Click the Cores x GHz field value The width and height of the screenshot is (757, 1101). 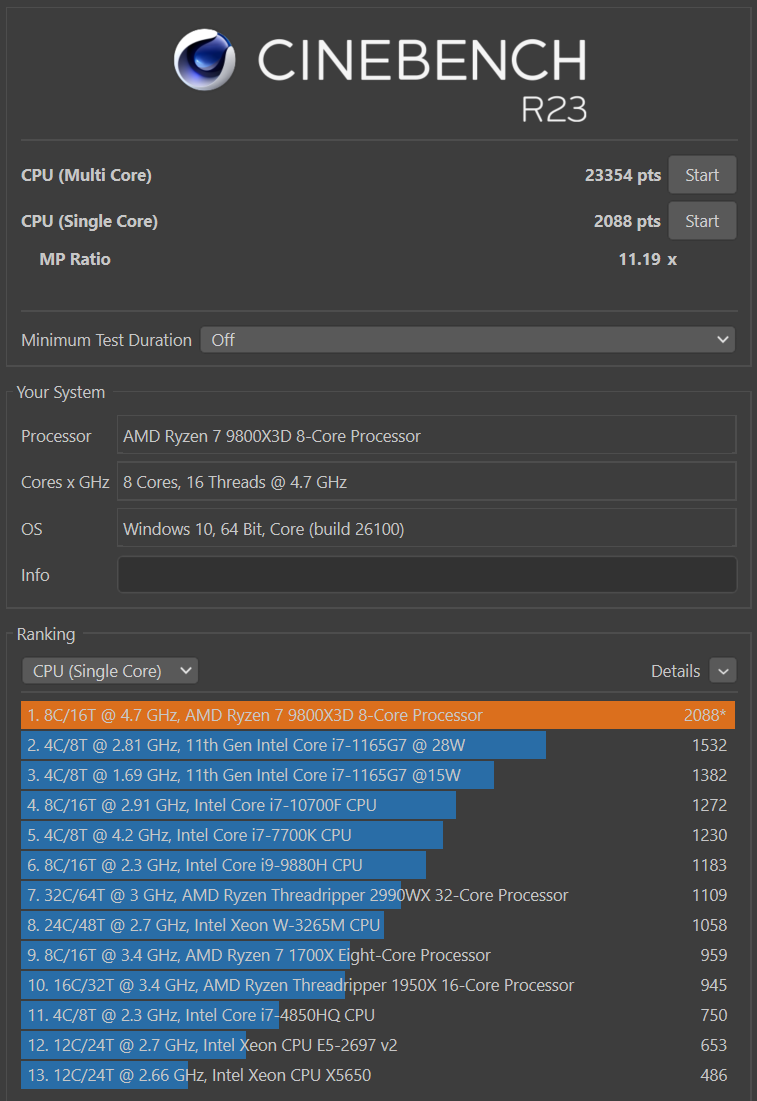[426, 482]
